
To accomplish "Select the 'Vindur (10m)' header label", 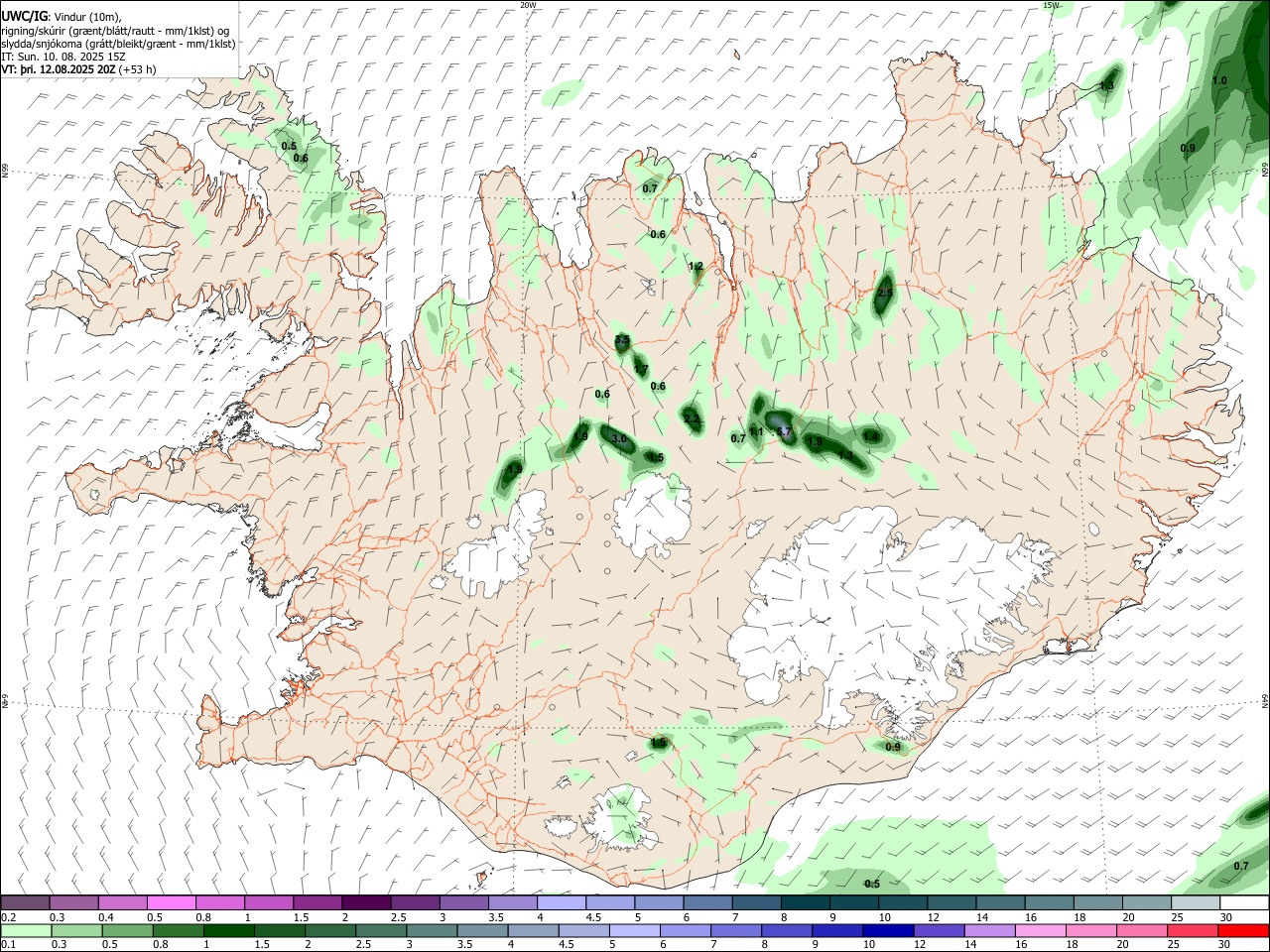I will (87, 16).
